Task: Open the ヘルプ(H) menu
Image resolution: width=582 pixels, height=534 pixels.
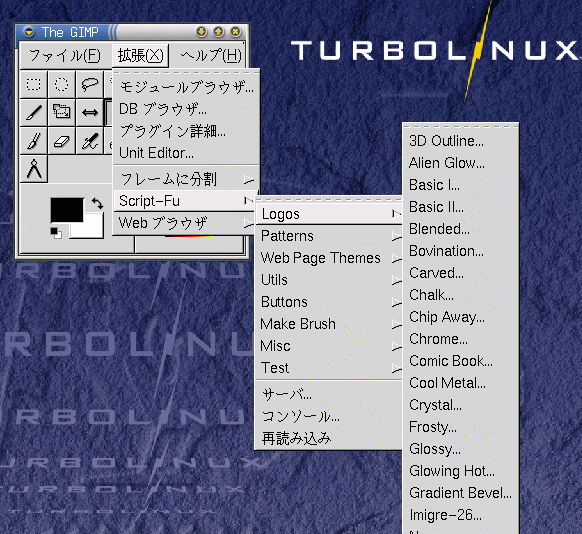Action: (211, 56)
